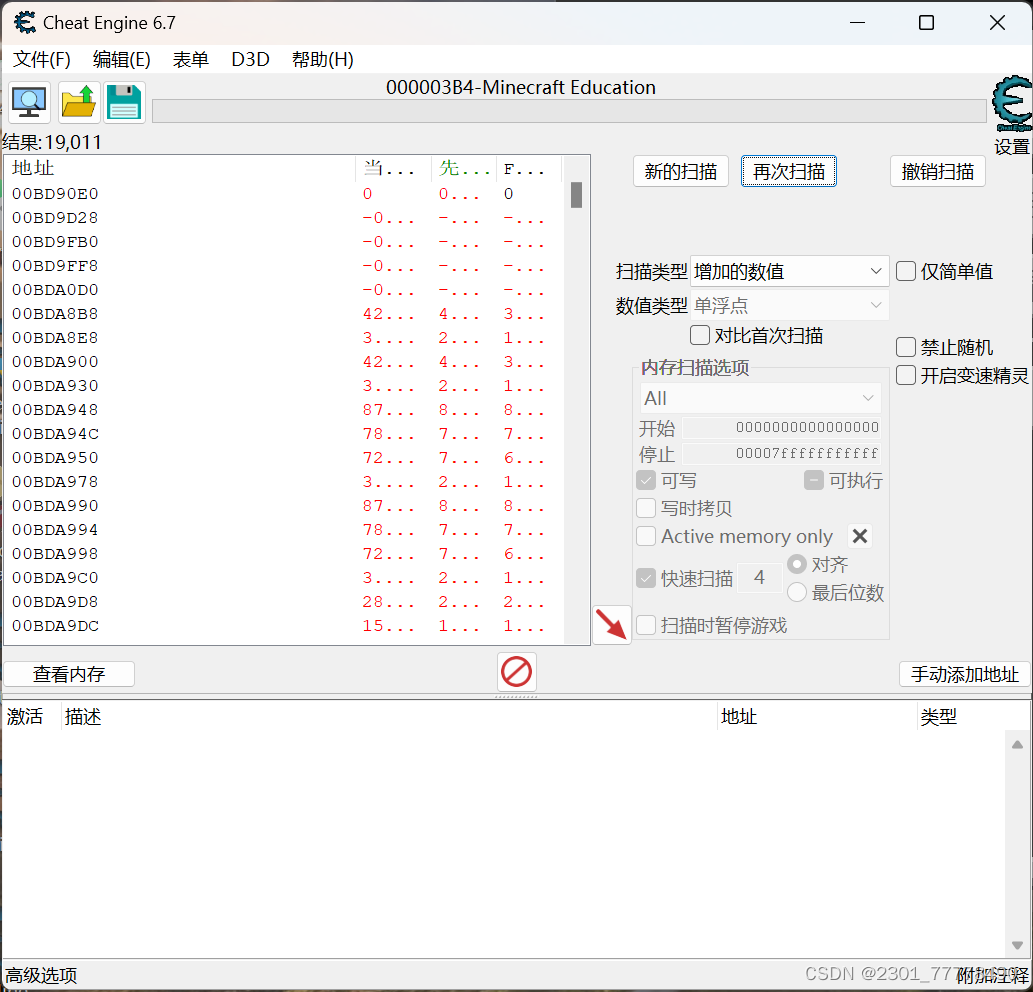Select address row 00BDA94C
This screenshot has width=1033, height=992.
click(x=284, y=433)
